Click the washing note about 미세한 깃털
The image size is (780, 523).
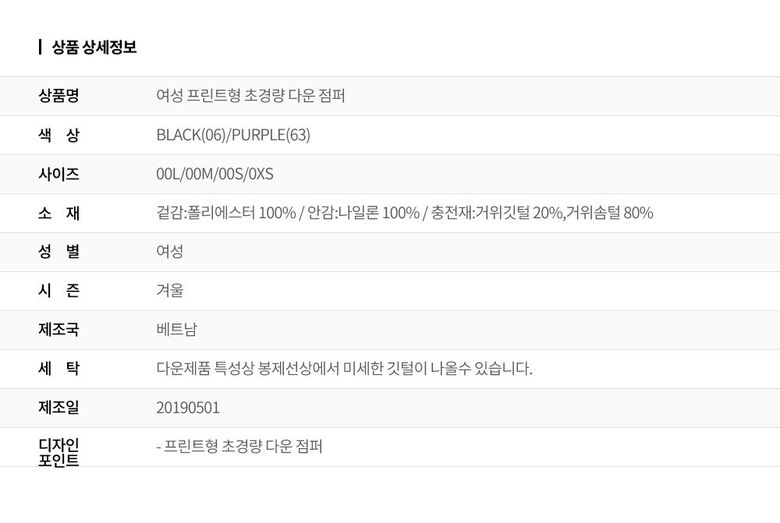tap(344, 369)
